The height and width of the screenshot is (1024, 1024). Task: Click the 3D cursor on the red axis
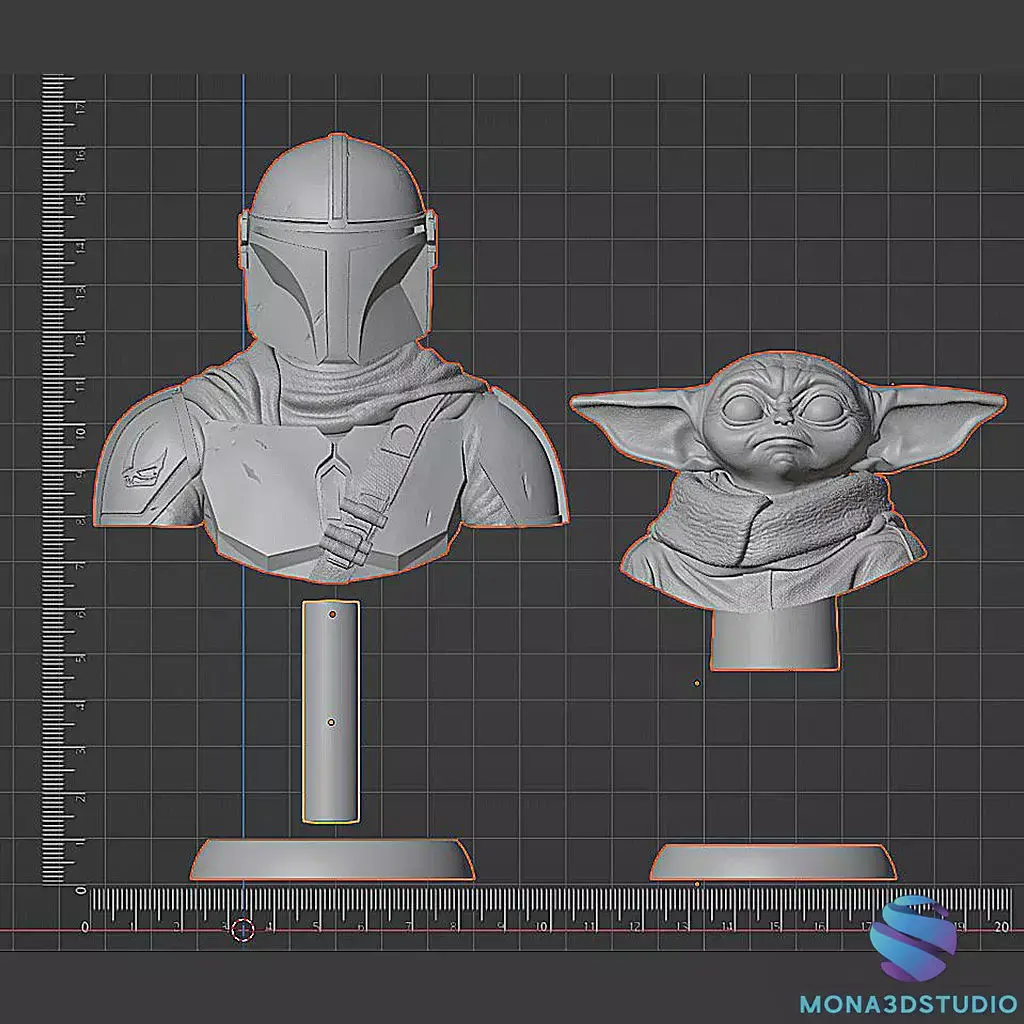coord(243,930)
